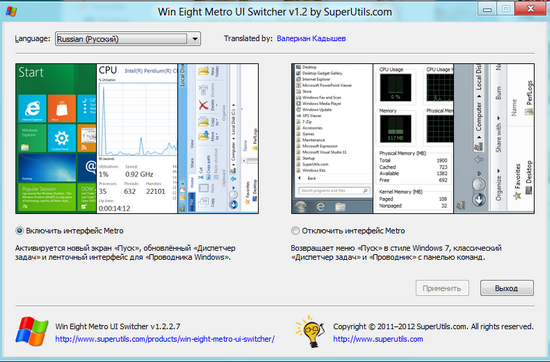Click the Copyright 2011–2012 SuperUtils.com text
The image size is (550, 362).
point(433,327)
